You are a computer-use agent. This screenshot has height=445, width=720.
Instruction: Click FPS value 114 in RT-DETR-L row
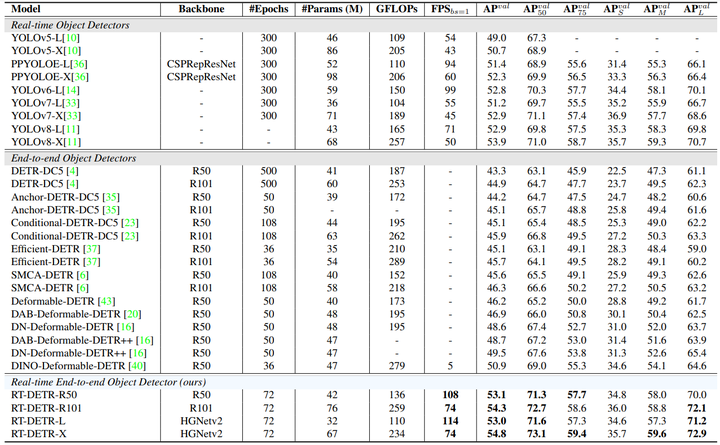pyautogui.click(x=450, y=421)
